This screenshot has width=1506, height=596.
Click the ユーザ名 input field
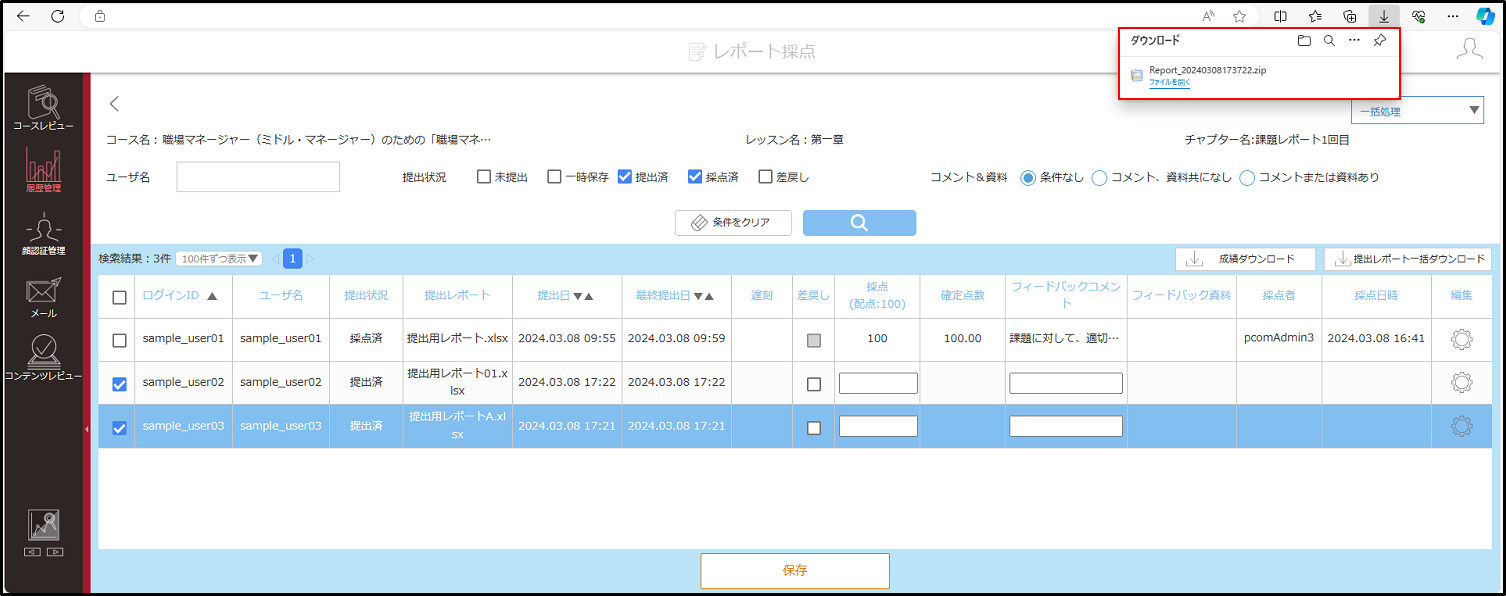pos(258,177)
